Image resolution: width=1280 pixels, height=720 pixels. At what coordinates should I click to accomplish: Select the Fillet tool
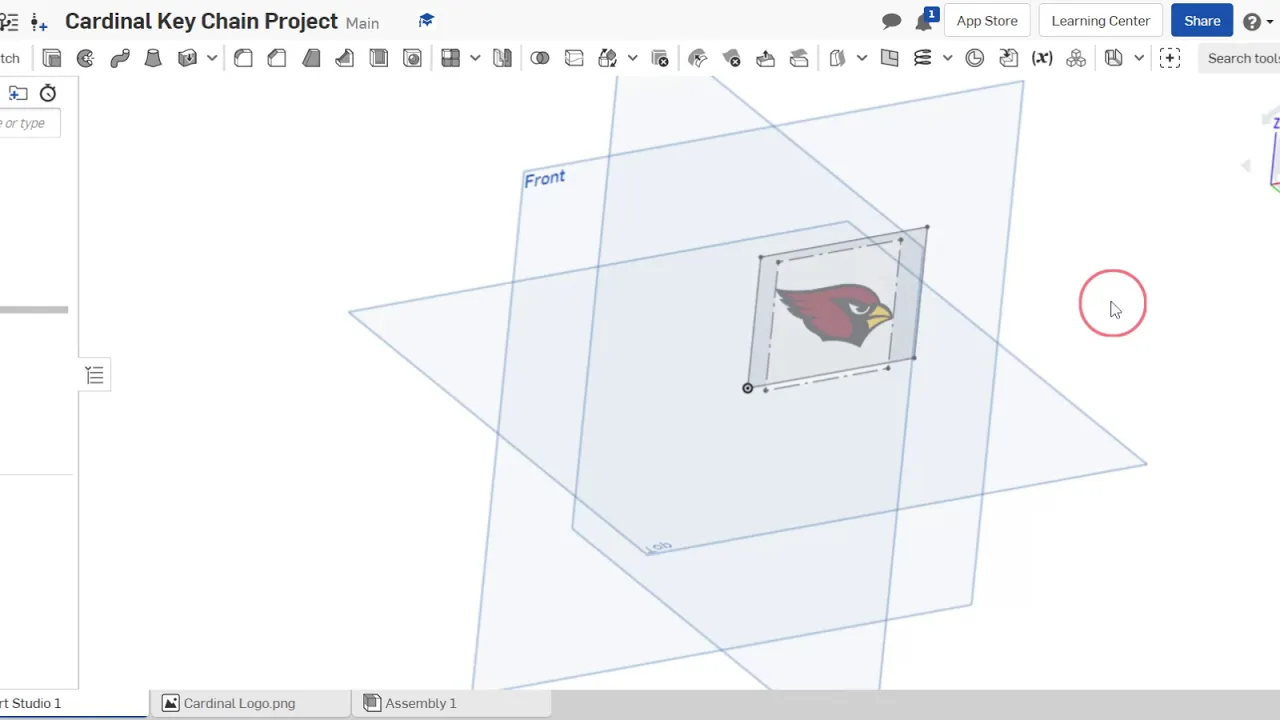click(243, 58)
